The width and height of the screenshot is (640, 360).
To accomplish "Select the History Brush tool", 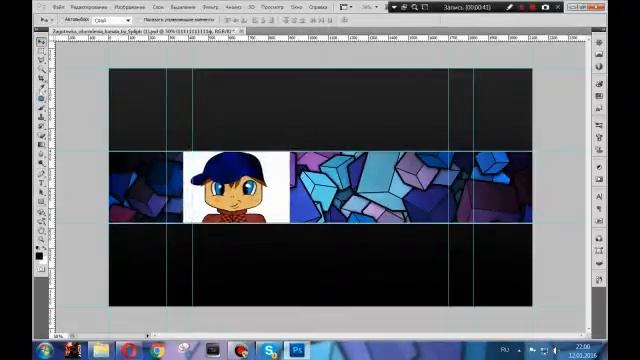I will tap(41, 126).
